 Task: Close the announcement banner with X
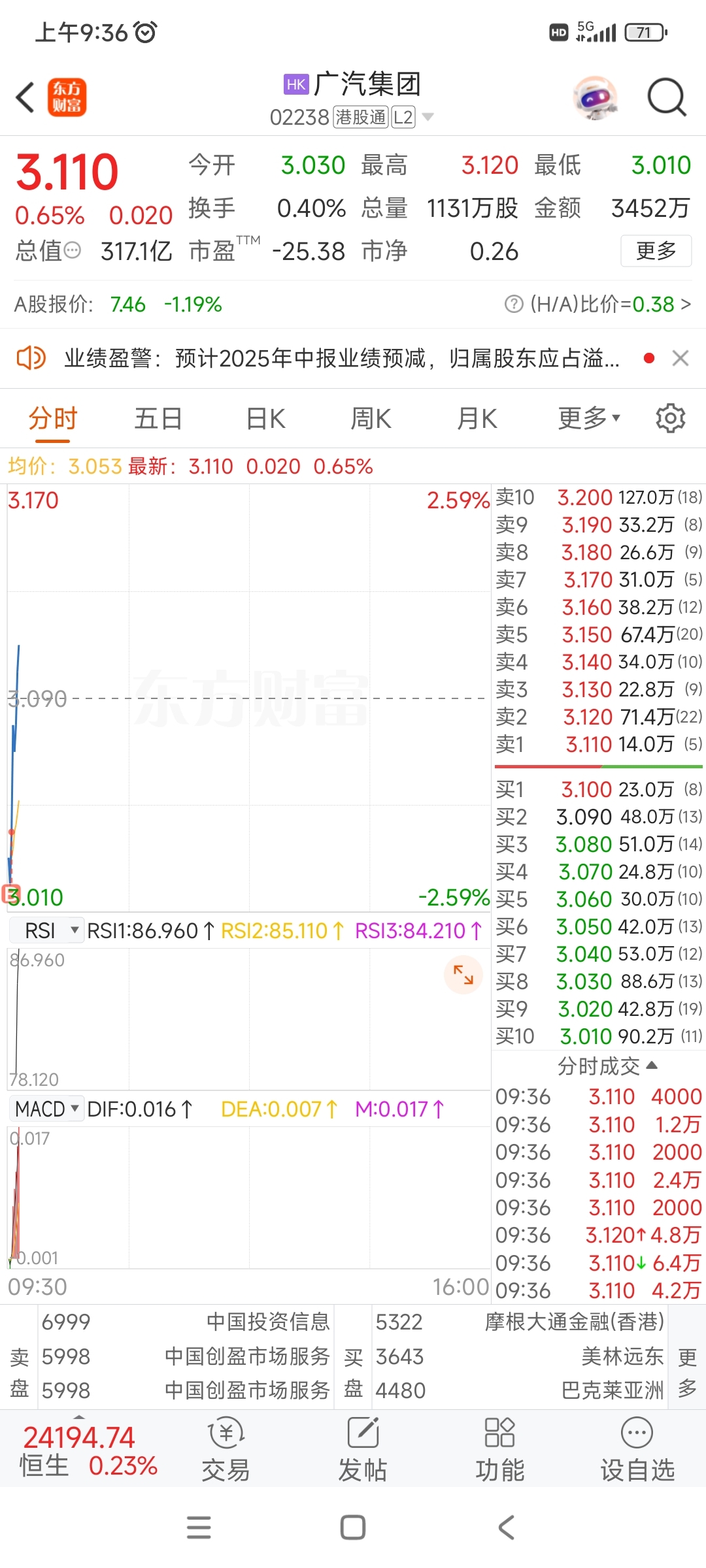(x=681, y=358)
